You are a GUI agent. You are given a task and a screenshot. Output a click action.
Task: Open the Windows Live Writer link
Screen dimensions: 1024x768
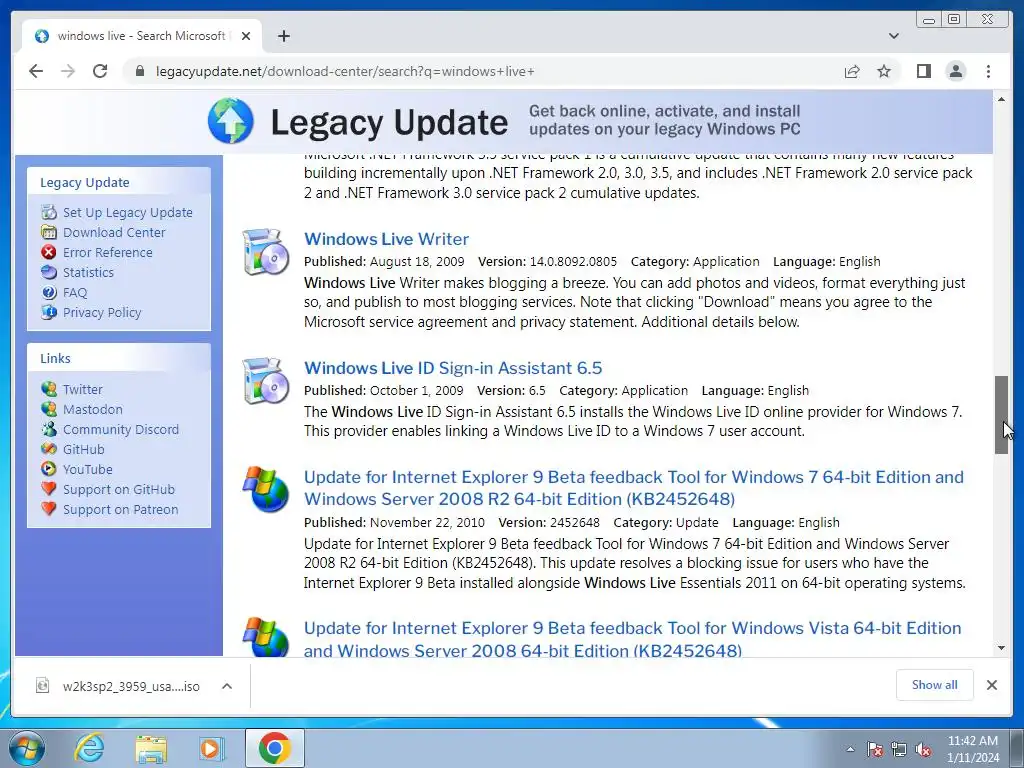pos(386,239)
